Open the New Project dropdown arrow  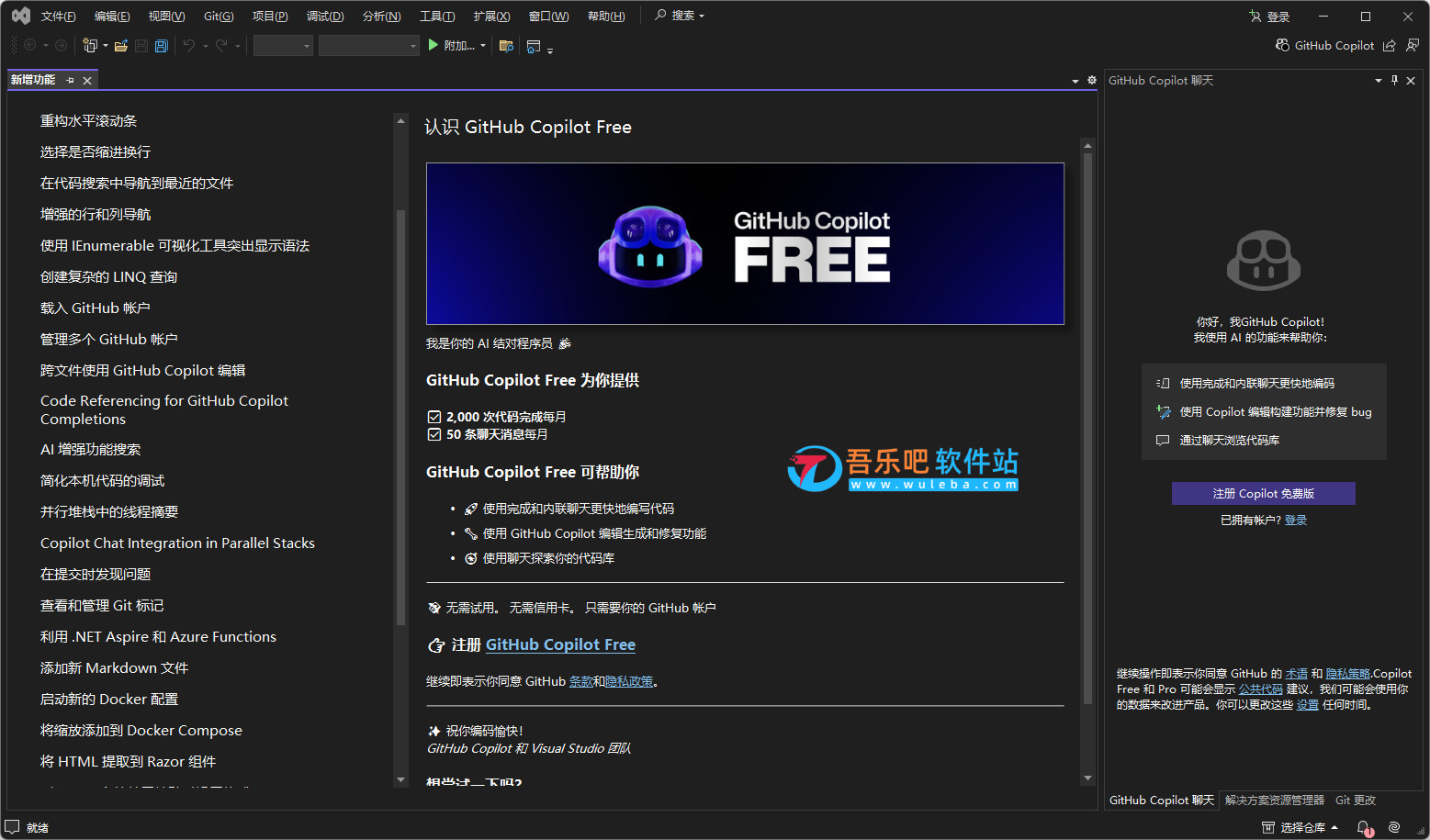(106, 45)
